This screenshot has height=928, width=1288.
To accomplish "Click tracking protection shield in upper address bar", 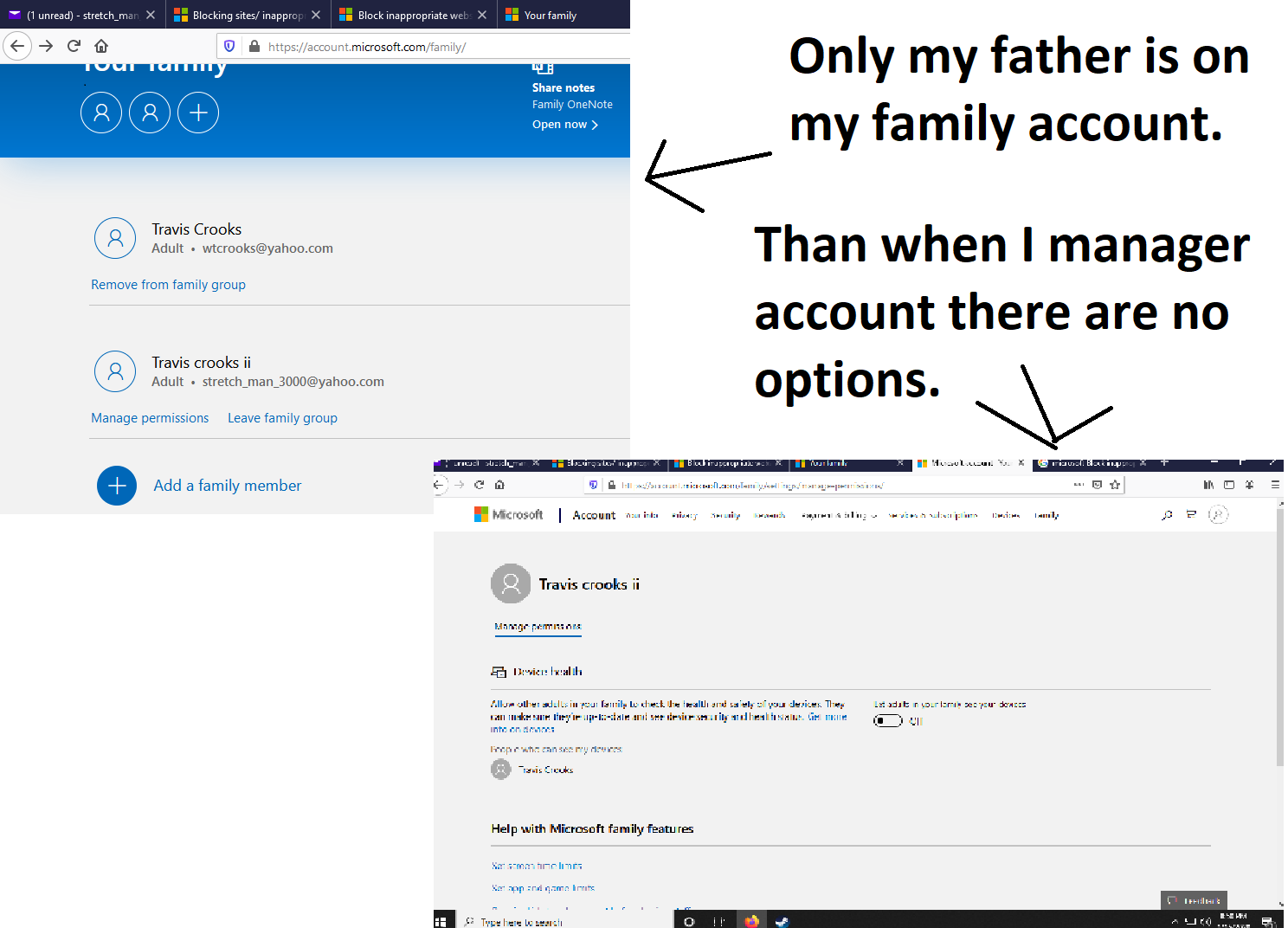I will click(229, 46).
